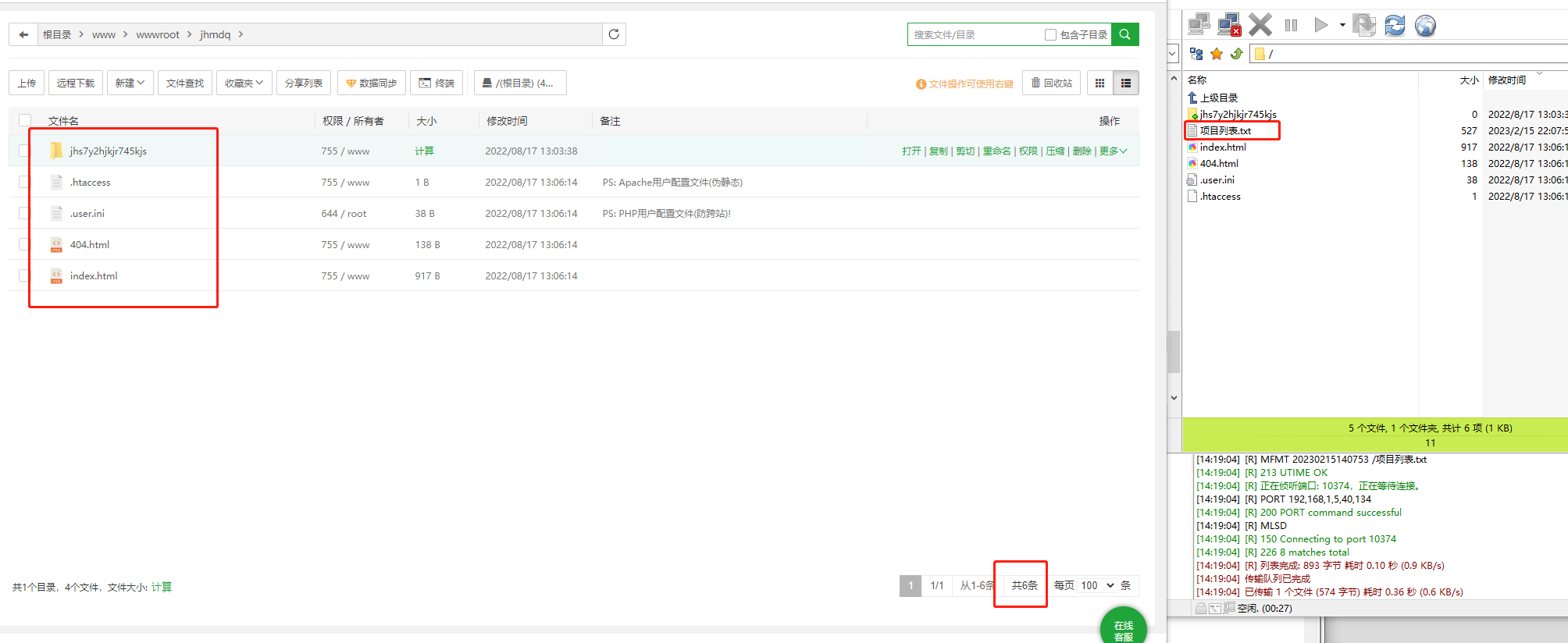The image size is (1568, 643).
Task: Click the lock icon in FTP status bar
Action: coord(1201,608)
